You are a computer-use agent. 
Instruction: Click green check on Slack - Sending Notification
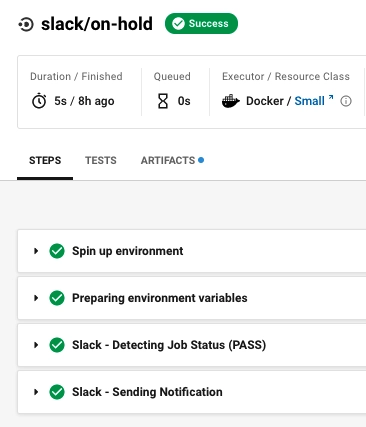[57, 392]
